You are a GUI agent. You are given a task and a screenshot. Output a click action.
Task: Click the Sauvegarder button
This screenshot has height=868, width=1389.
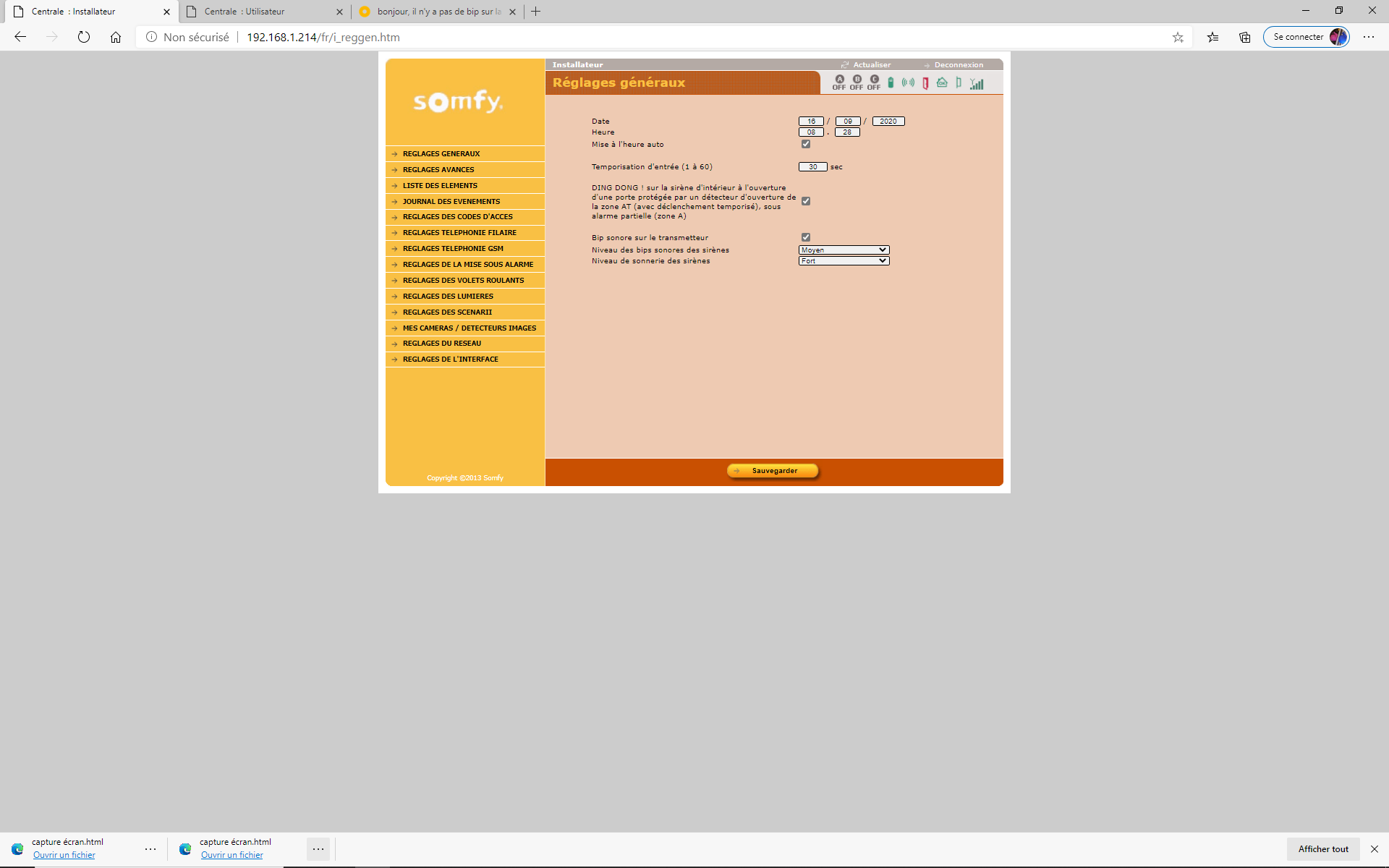tap(773, 471)
